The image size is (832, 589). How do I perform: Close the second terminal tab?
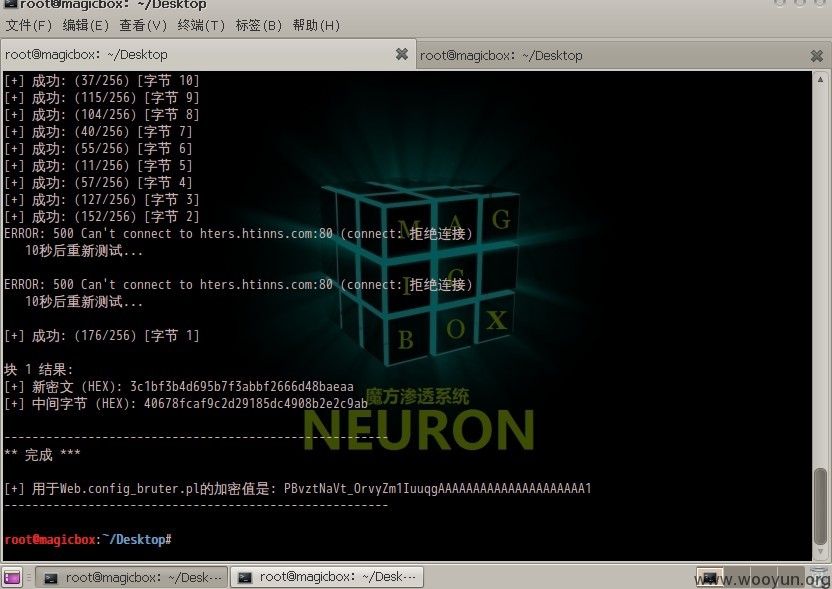[817, 55]
